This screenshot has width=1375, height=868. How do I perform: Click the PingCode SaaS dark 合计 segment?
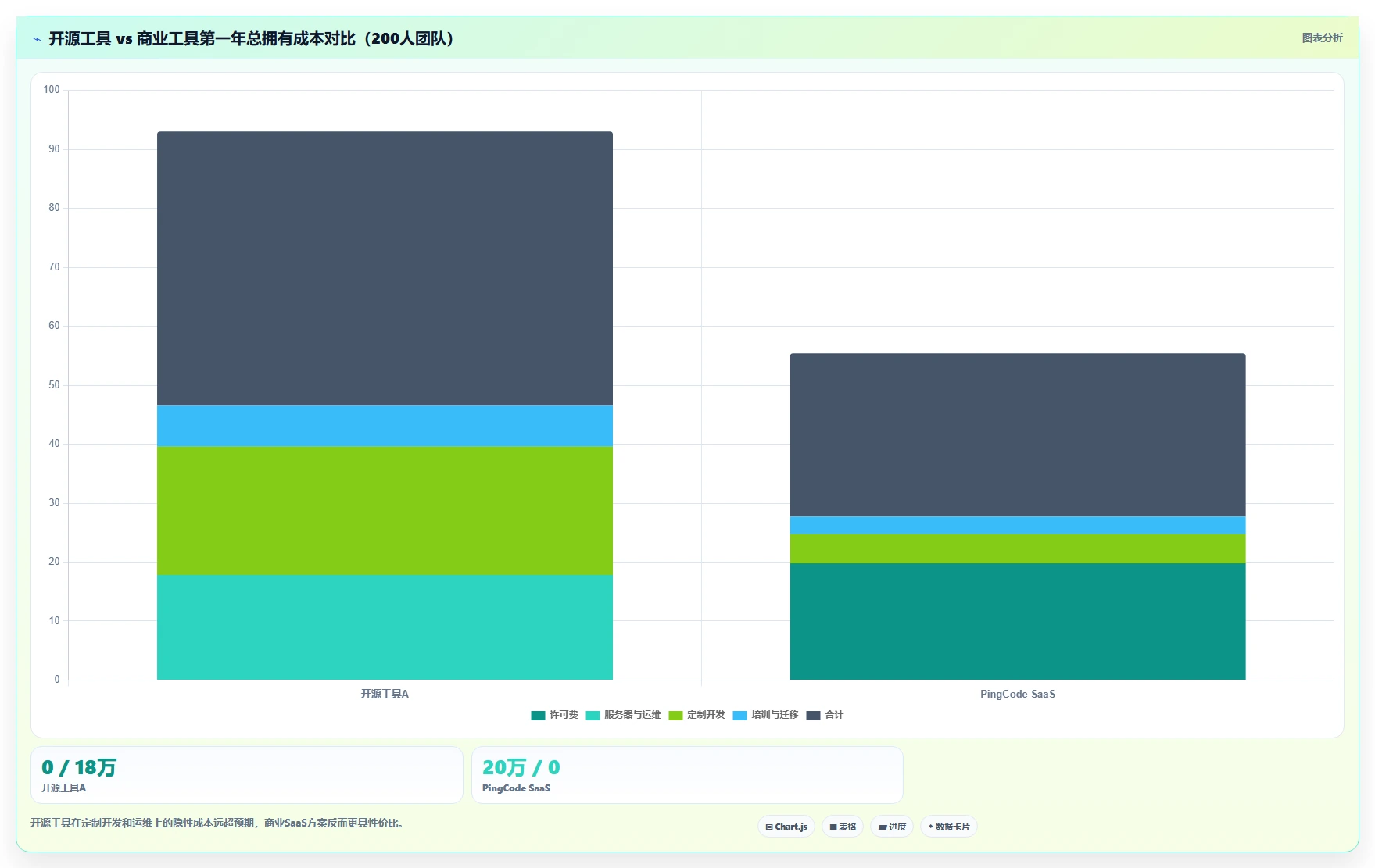[x=1018, y=434]
